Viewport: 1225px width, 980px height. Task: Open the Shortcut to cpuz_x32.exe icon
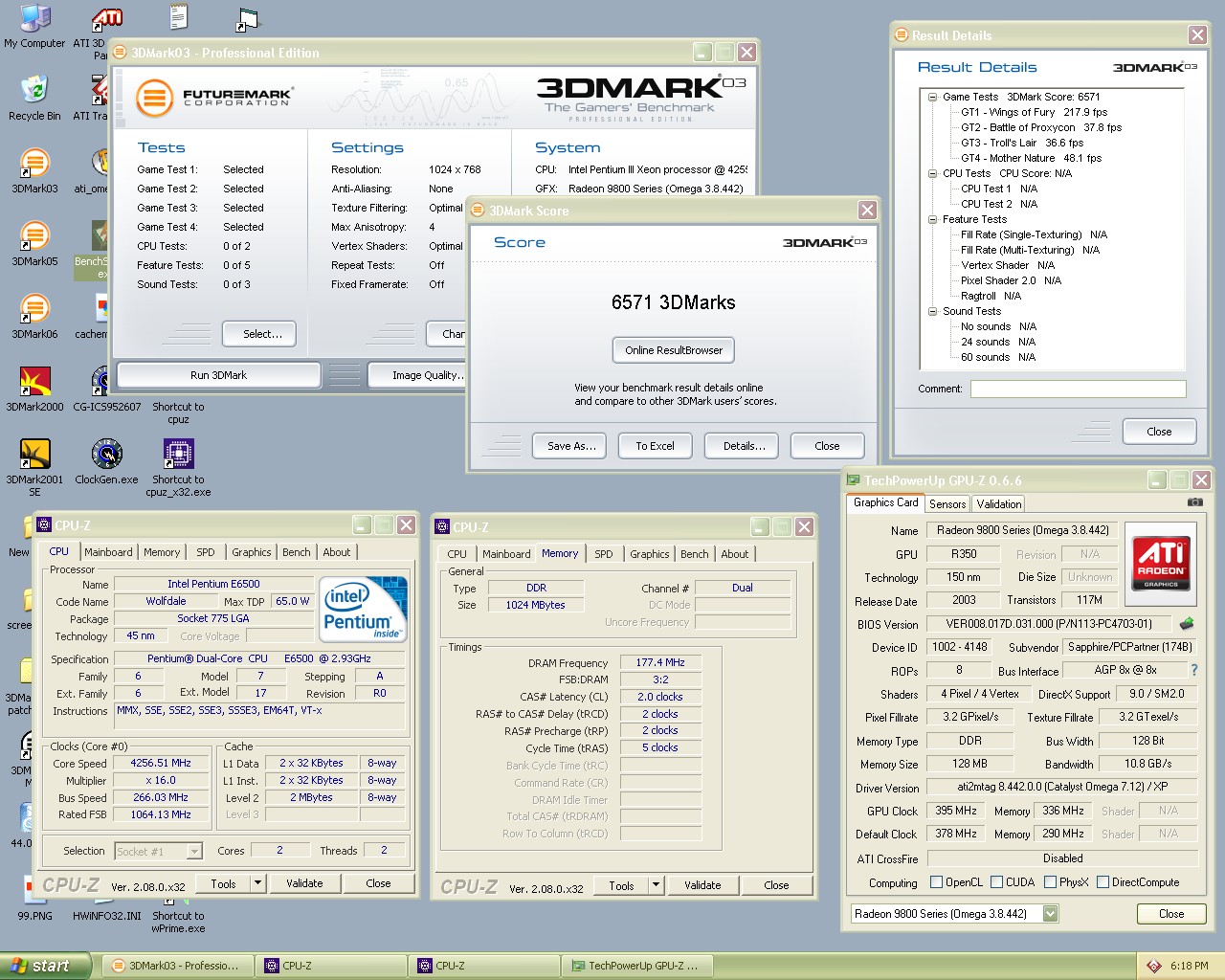[178, 467]
